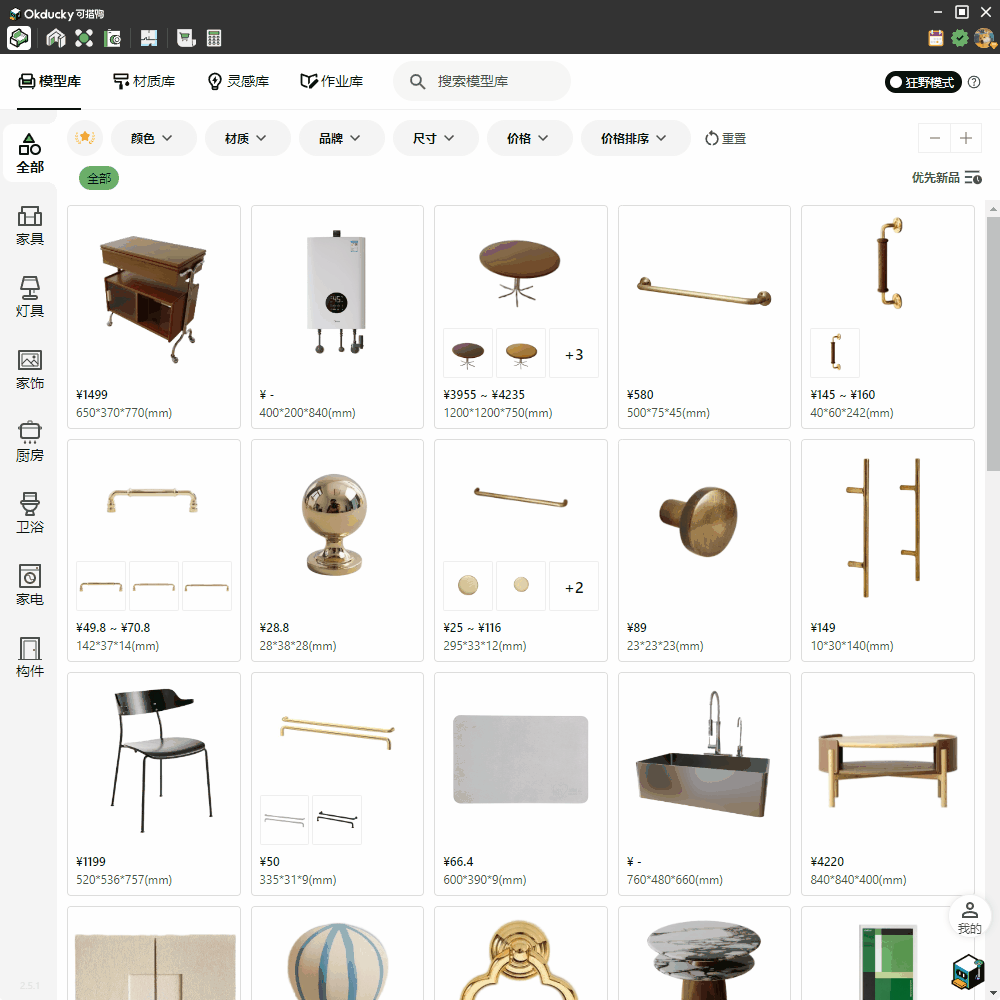Open the 灵感库 tab
Screen dimensions: 1000x1000
tap(237, 81)
